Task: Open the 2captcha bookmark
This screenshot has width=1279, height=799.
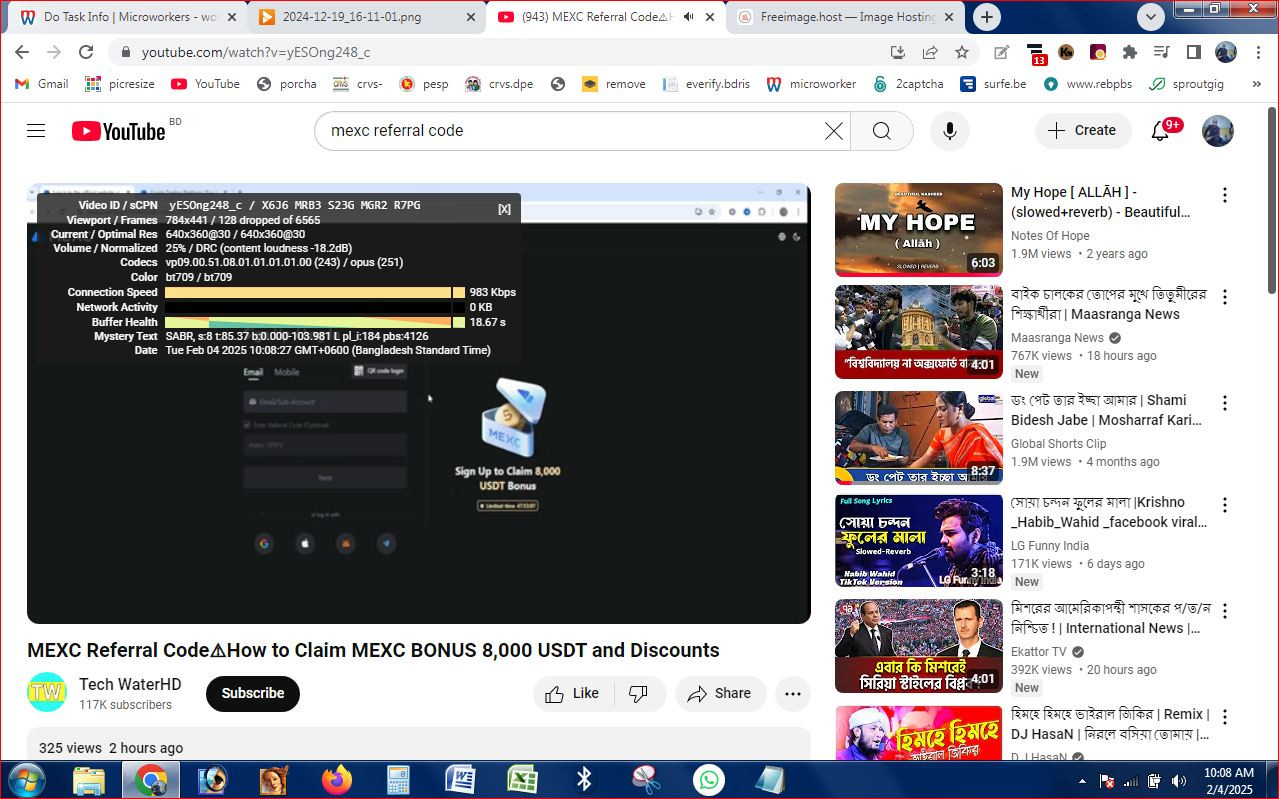Action: point(908,84)
